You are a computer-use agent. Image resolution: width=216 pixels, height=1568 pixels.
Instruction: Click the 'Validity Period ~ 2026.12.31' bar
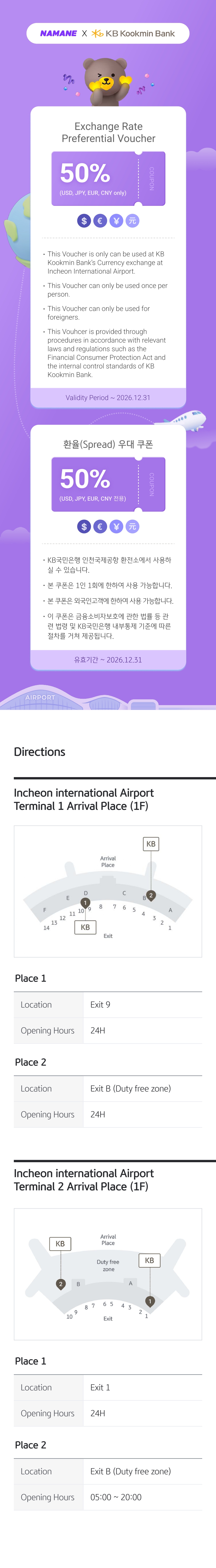point(108,398)
